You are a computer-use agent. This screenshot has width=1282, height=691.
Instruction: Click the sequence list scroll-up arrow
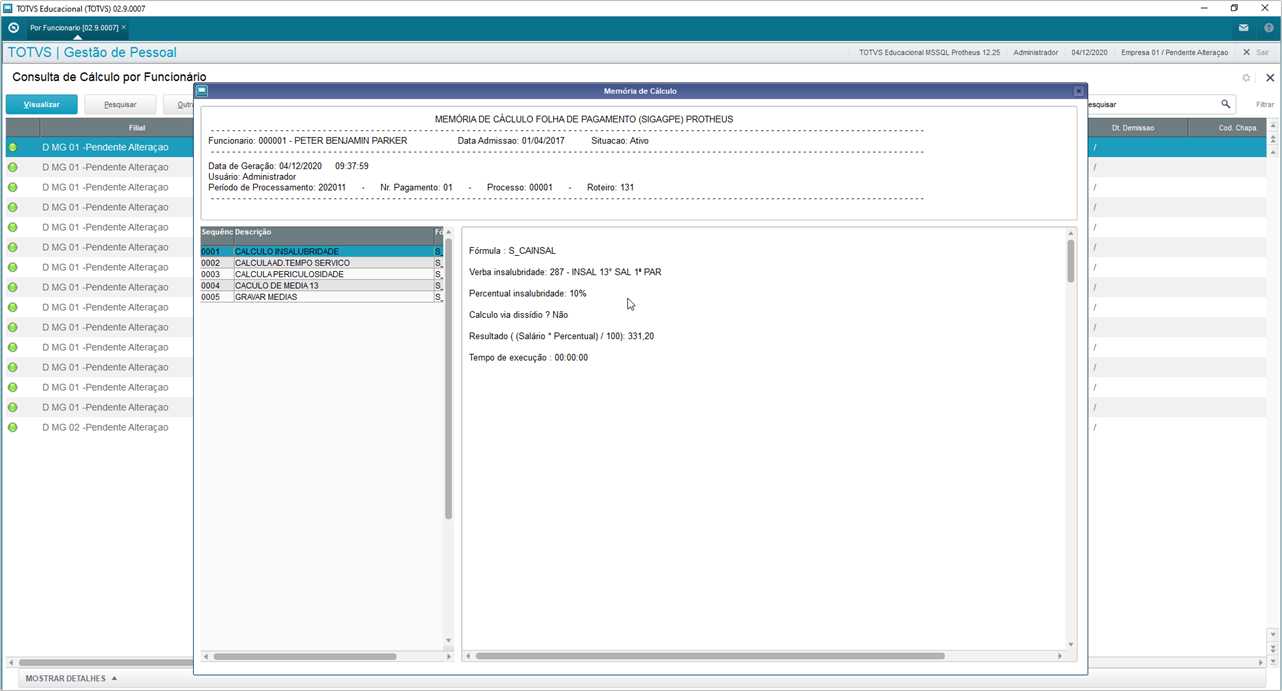point(448,232)
